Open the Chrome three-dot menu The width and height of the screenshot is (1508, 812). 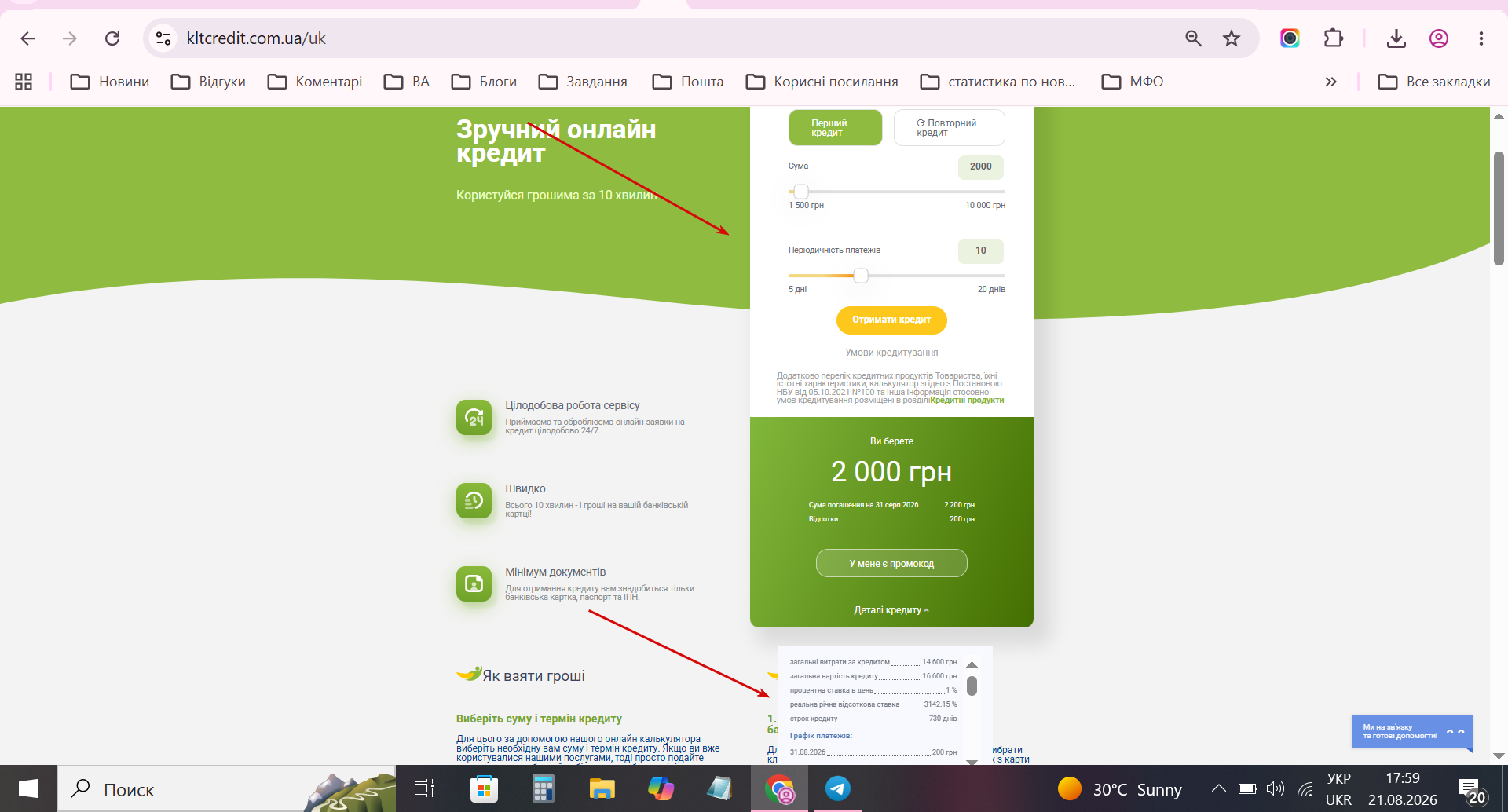(x=1481, y=38)
